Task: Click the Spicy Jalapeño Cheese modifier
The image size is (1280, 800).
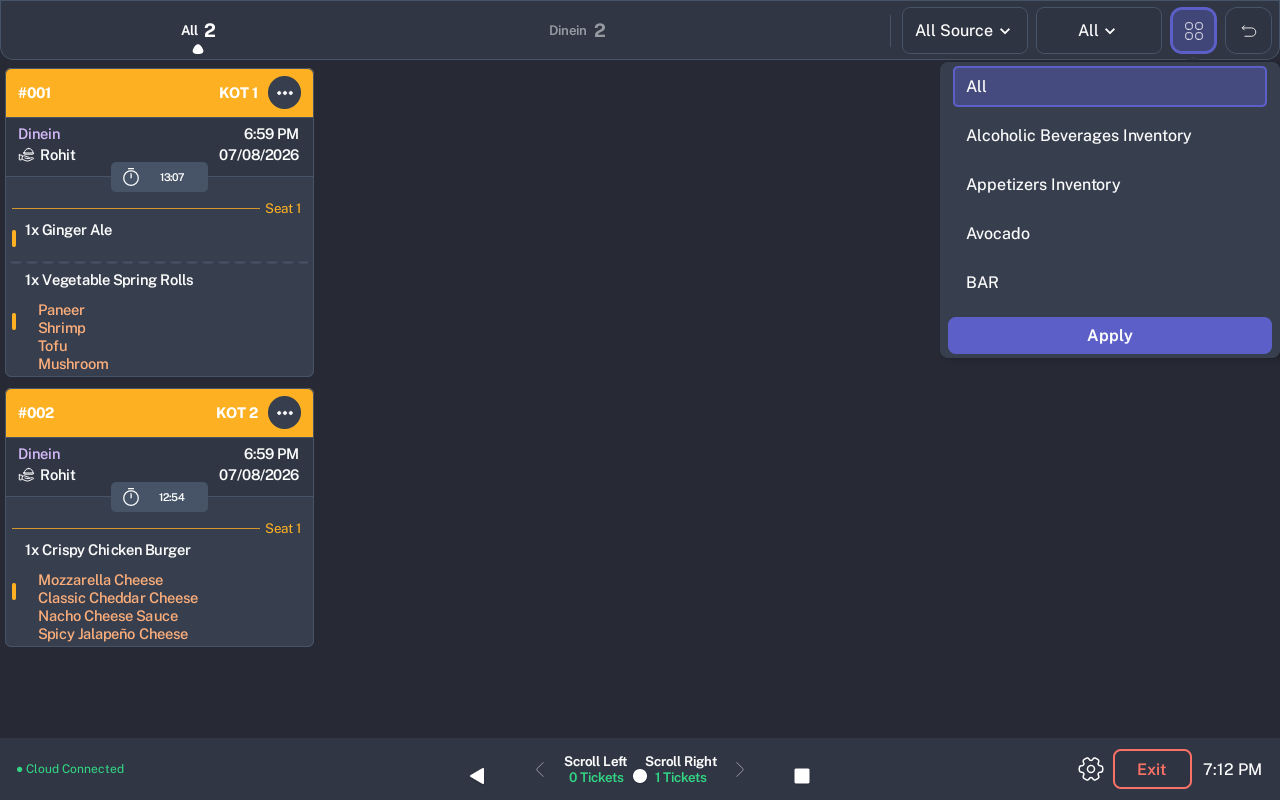Action: (113, 634)
